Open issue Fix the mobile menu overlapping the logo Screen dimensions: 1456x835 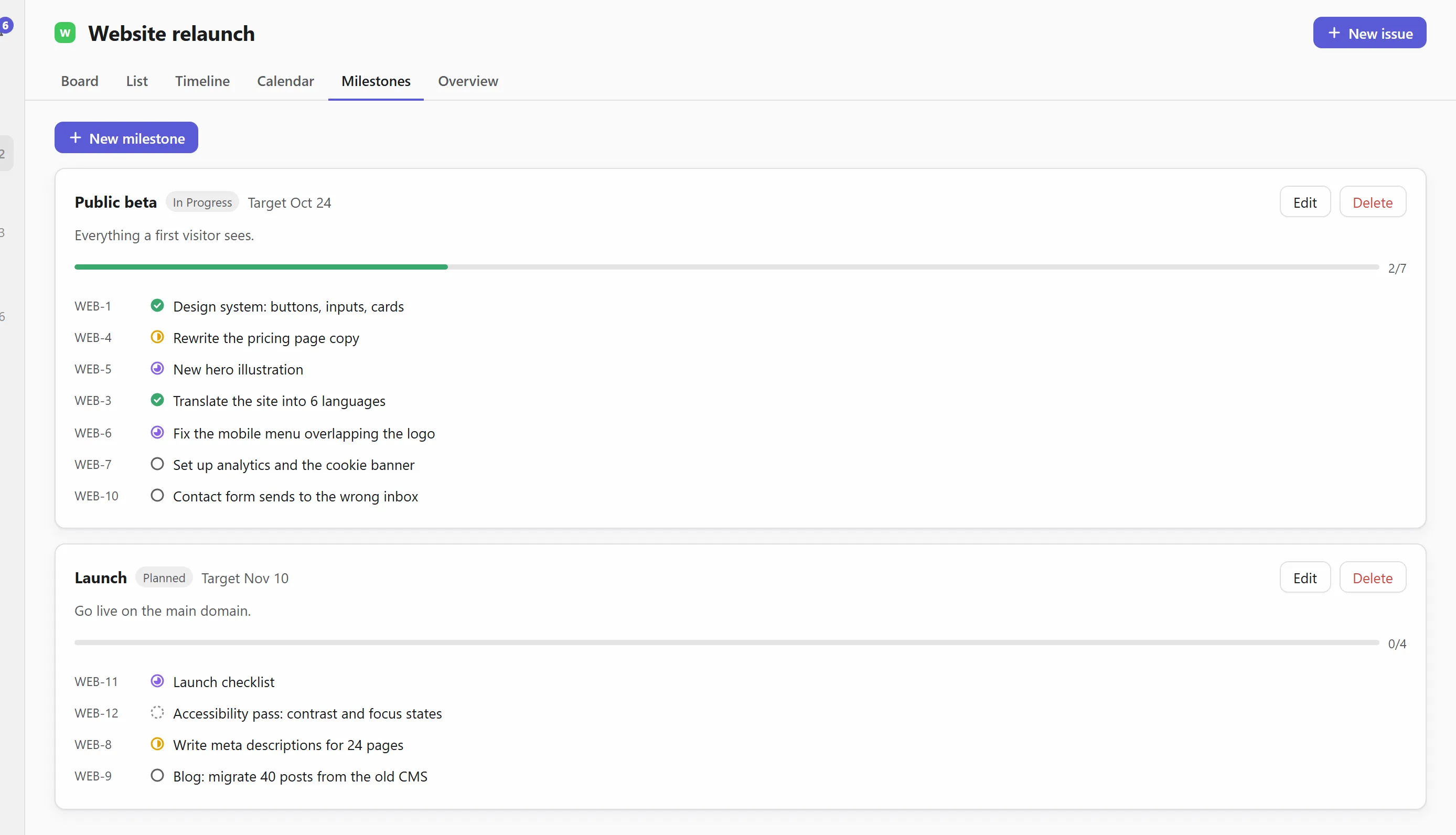pos(304,434)
